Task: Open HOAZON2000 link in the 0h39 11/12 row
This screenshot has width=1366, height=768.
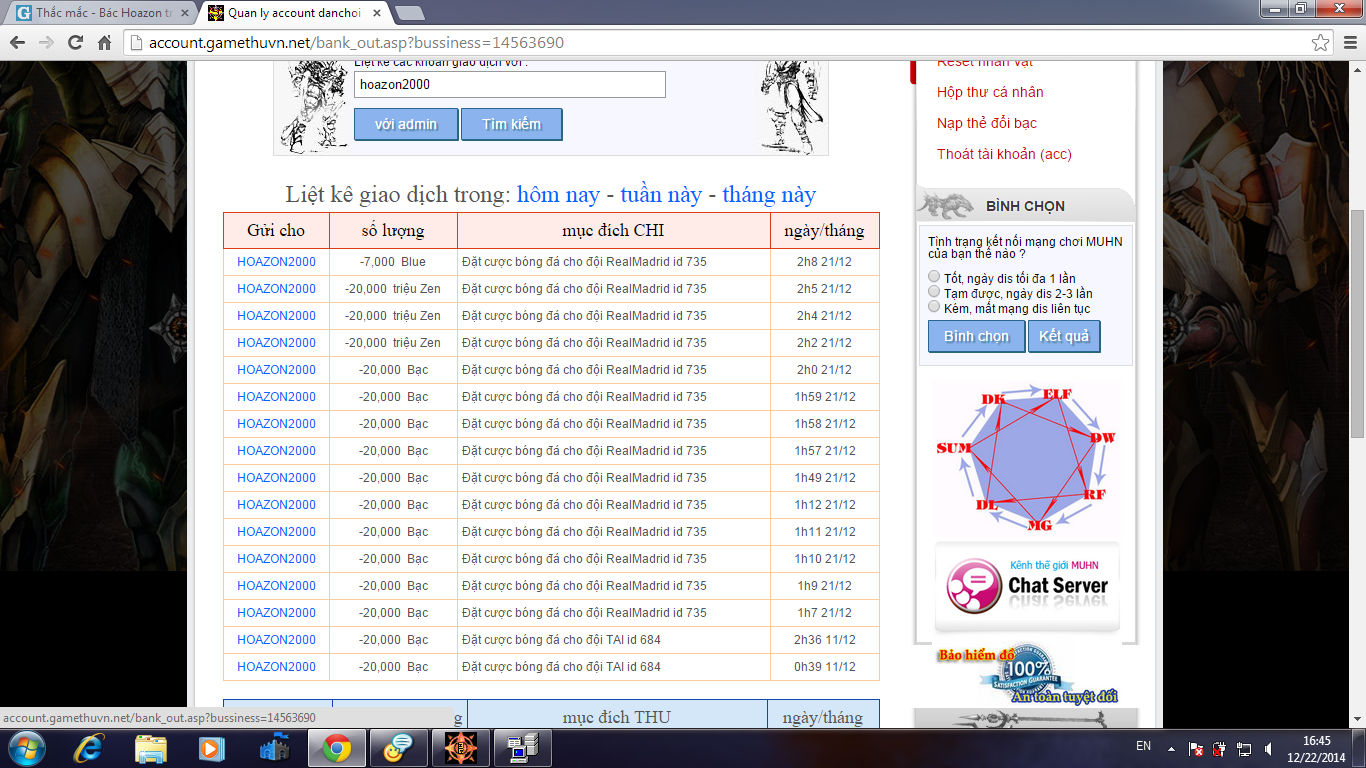Action: tap(276, 667)
